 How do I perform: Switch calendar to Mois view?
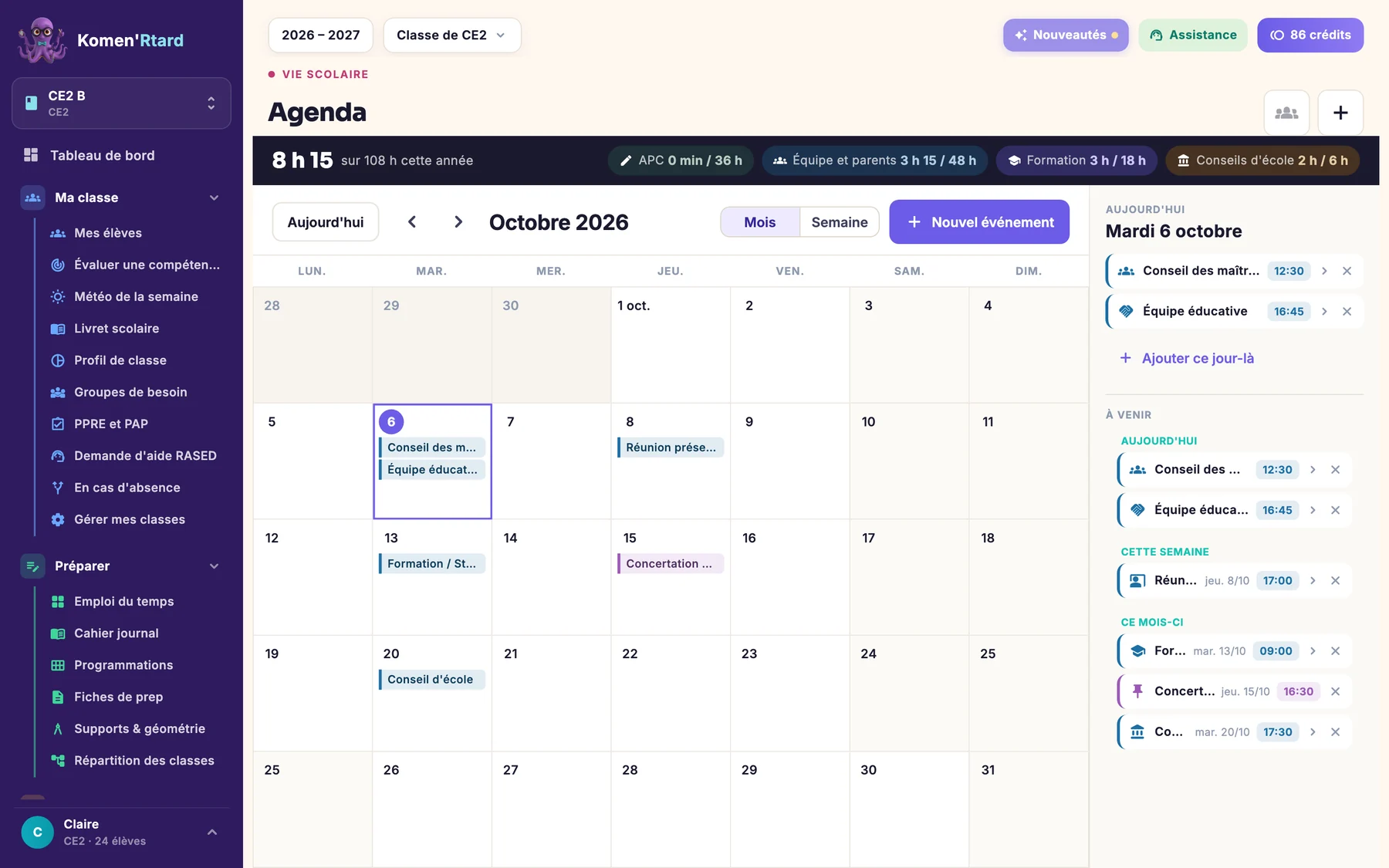[x=760, y=222]
